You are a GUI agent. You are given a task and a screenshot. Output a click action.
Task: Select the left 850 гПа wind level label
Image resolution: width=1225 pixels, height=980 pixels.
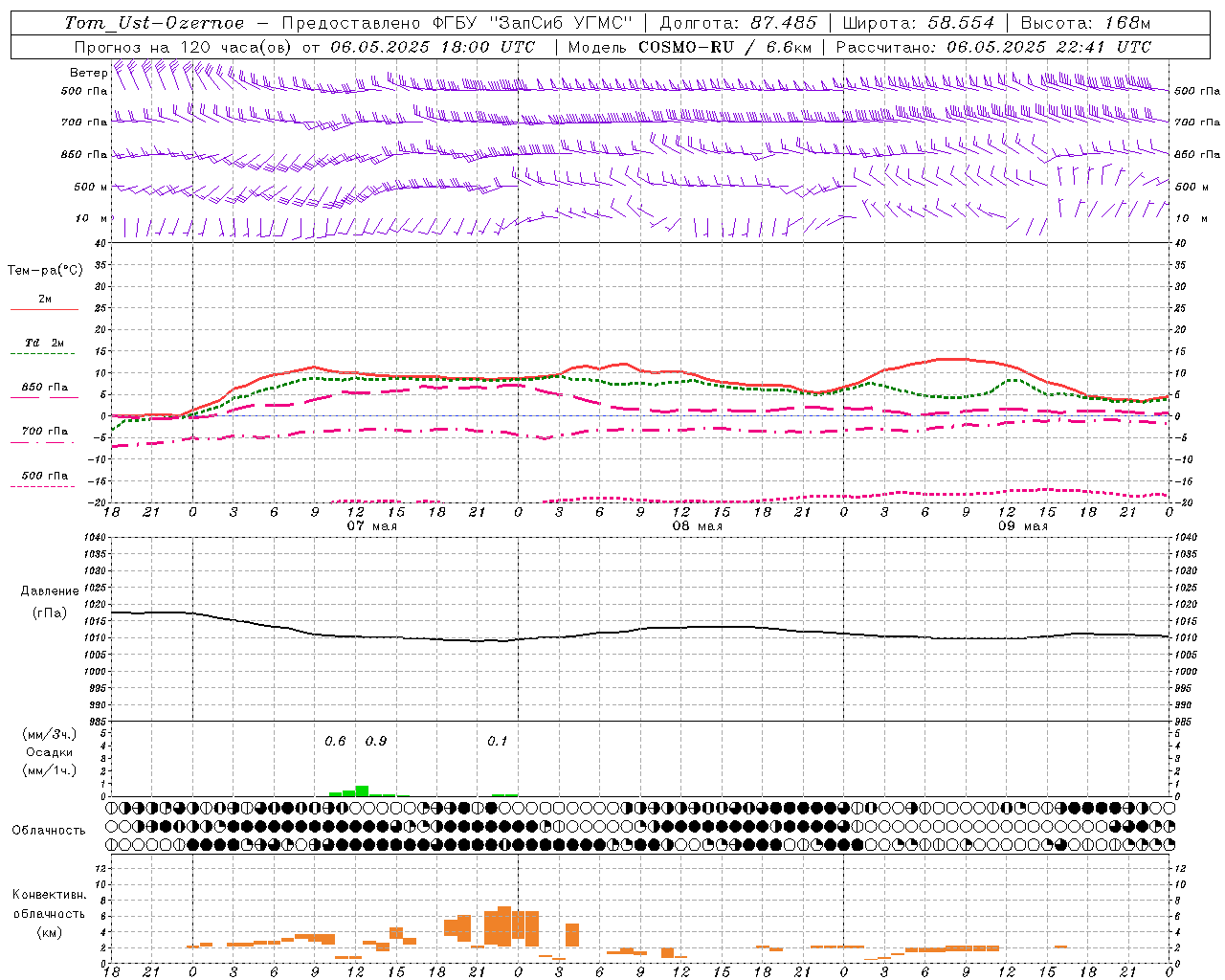tap(84, 154)
